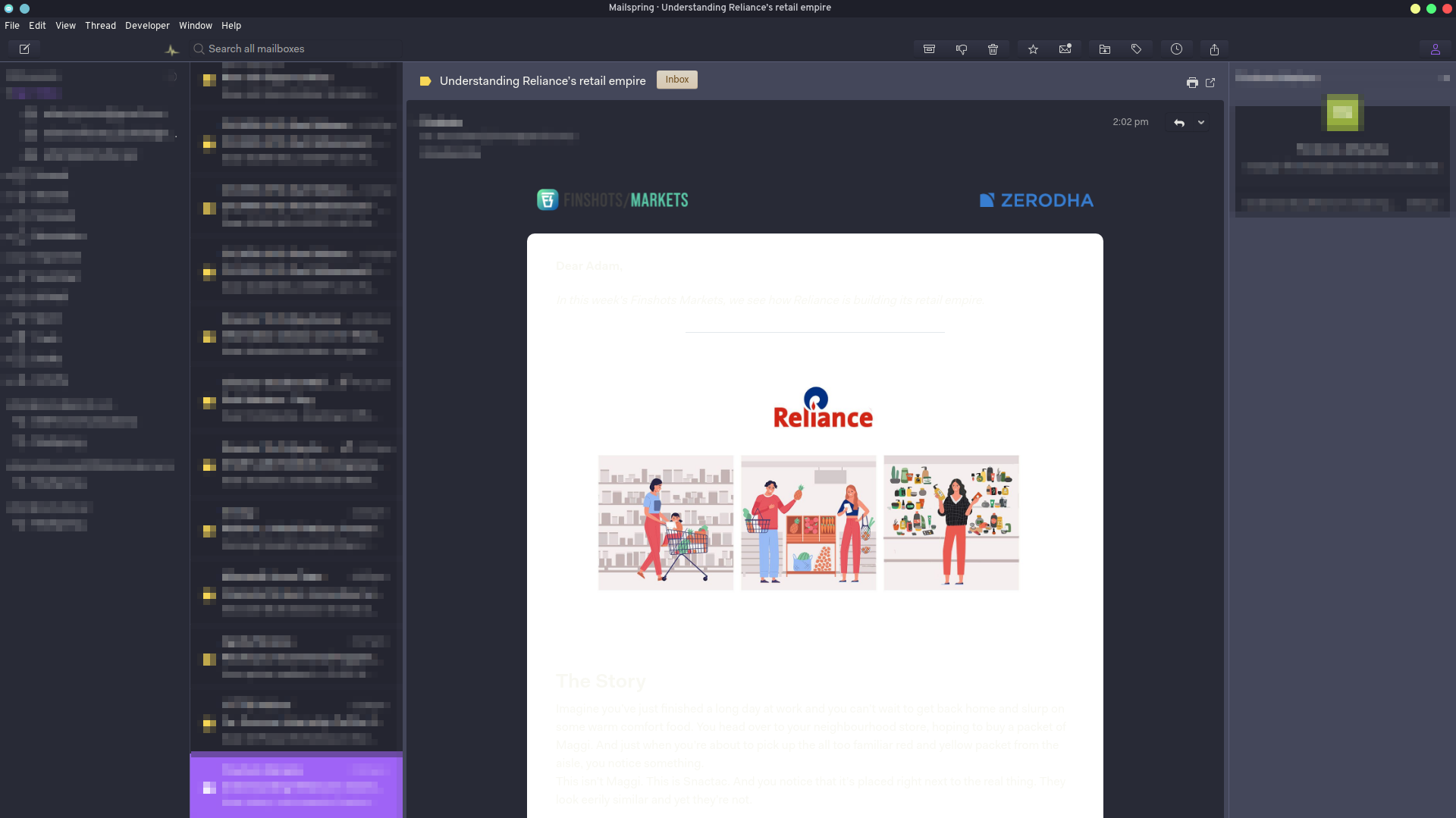Select the highlighted thread at the list bottom

[x=296, y=786]
